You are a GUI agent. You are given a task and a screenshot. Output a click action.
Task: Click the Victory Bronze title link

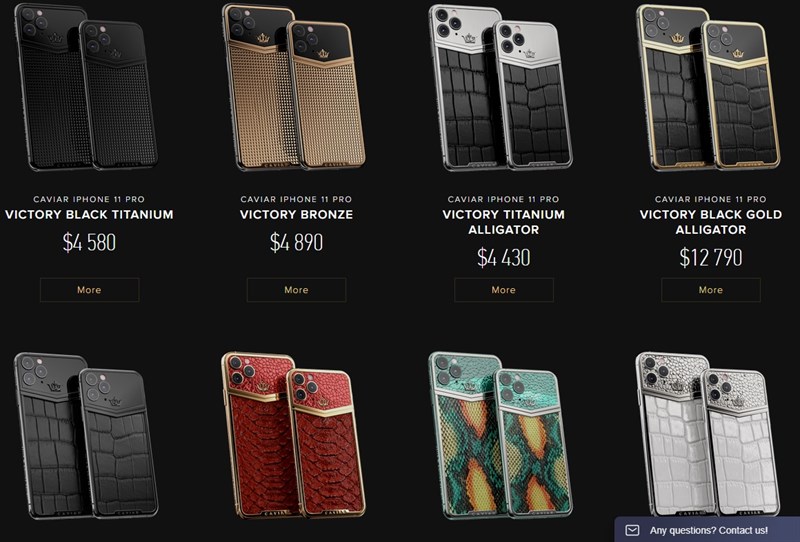click(x=296, y=214)
